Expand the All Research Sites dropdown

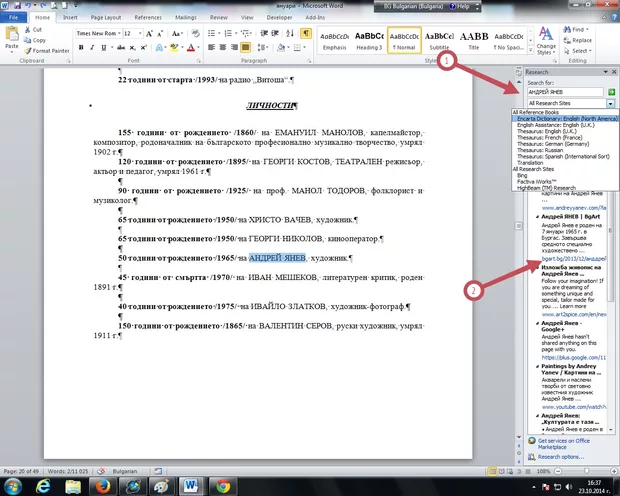click(x=609, y=104)
